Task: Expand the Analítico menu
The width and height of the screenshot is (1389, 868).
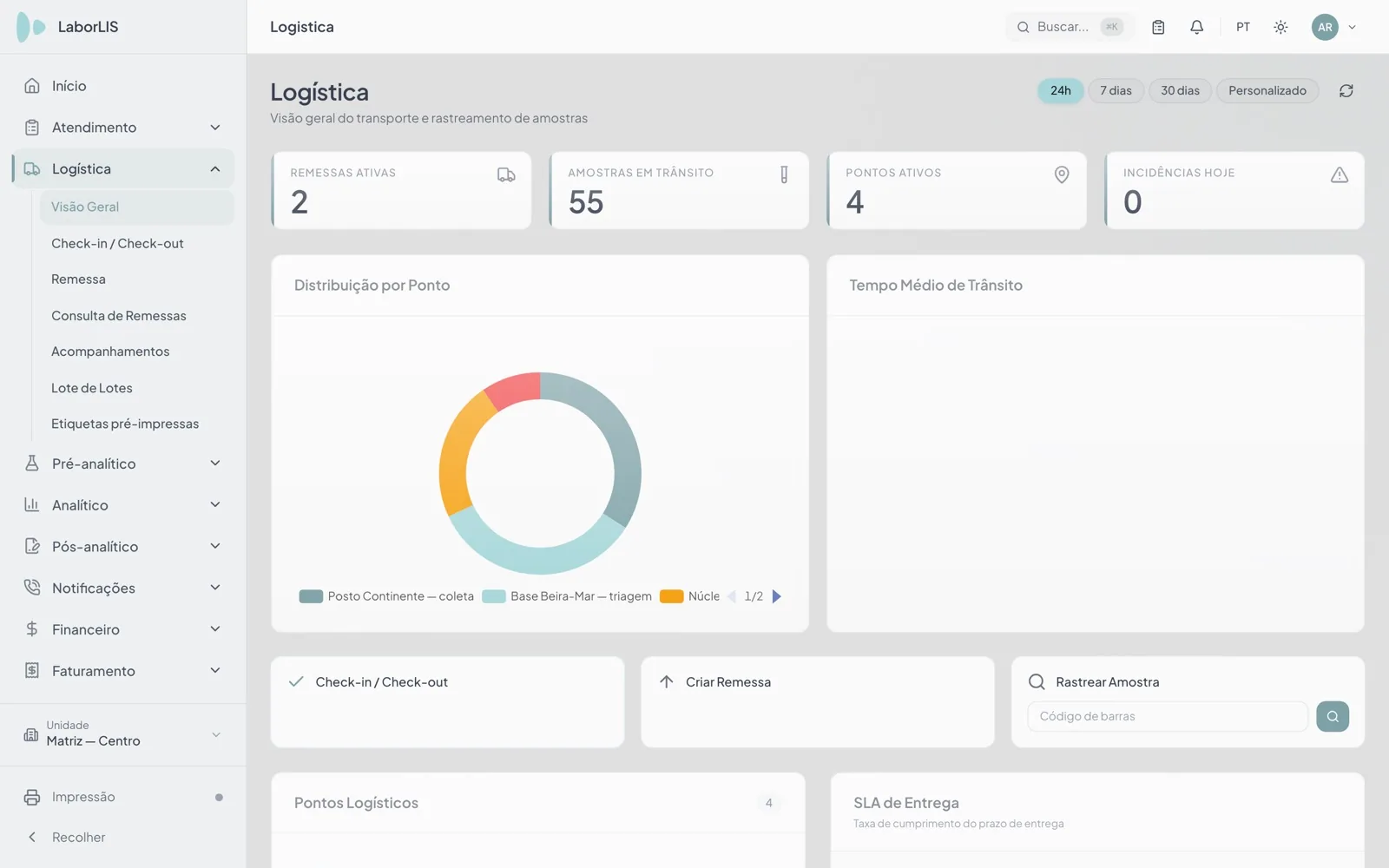Action: (x=122, y=505)
